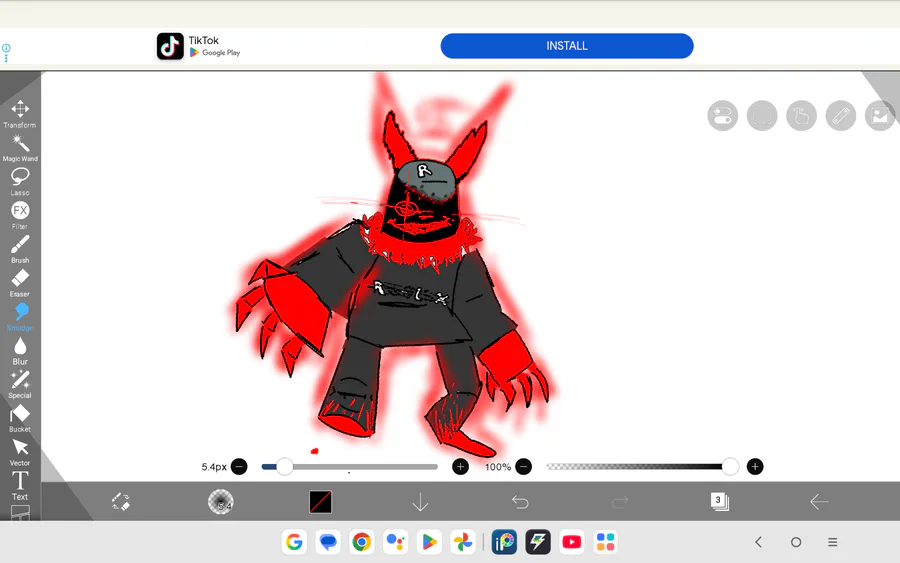The width and height of the screenshot is (900, 563).
Task: Select the Bucket fill tool
Action: [x=20, y=418]
